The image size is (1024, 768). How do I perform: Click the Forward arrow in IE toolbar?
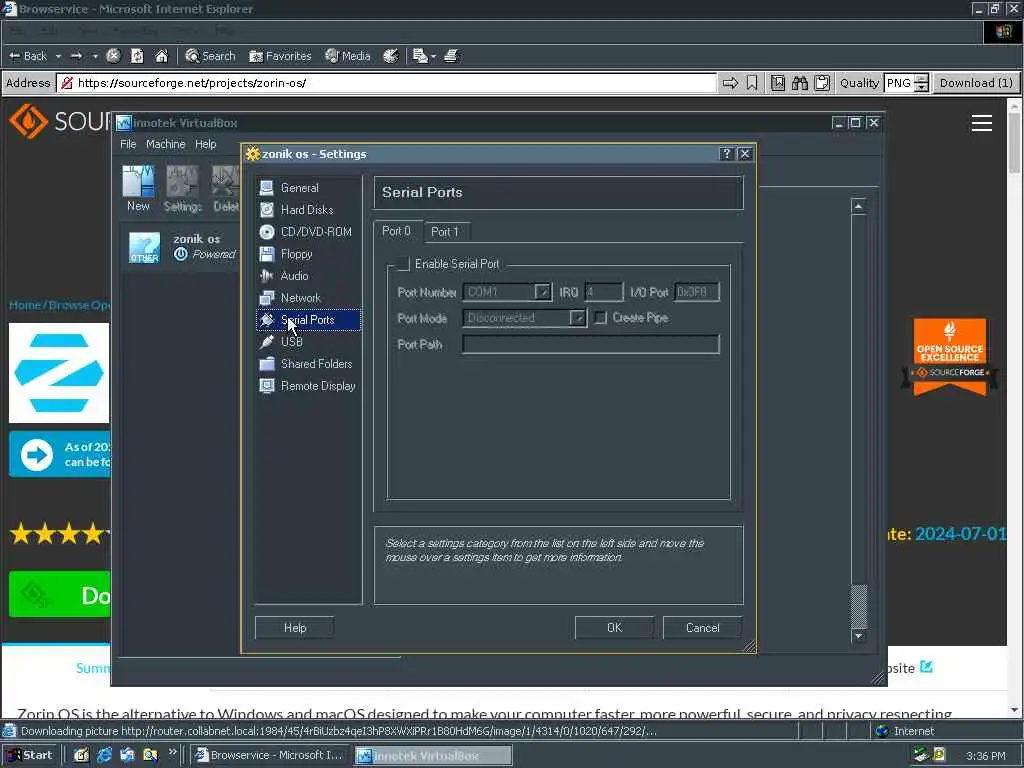(x=76, y=56)
